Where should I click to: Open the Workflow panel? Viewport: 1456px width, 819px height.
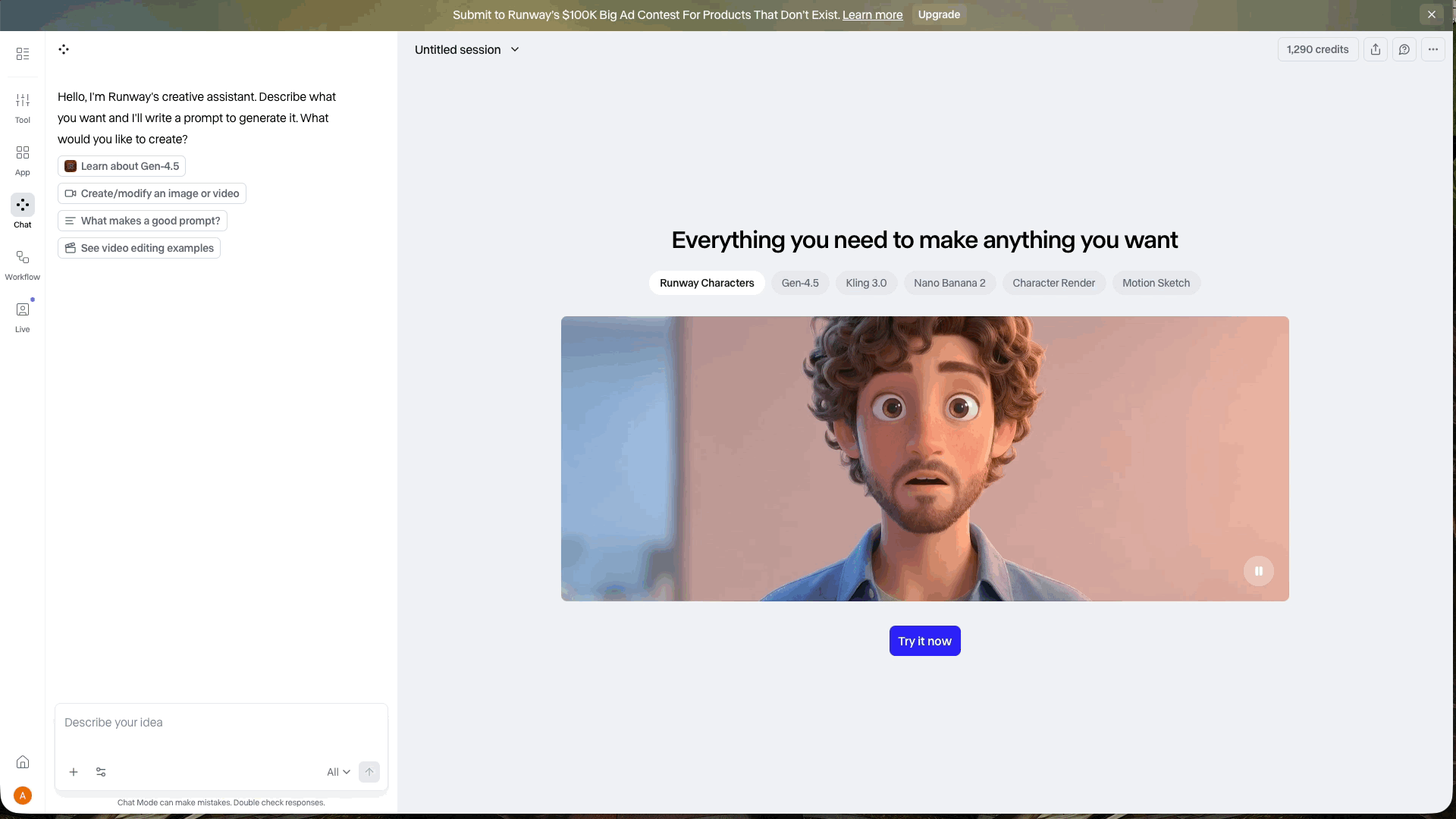(22, 262)
